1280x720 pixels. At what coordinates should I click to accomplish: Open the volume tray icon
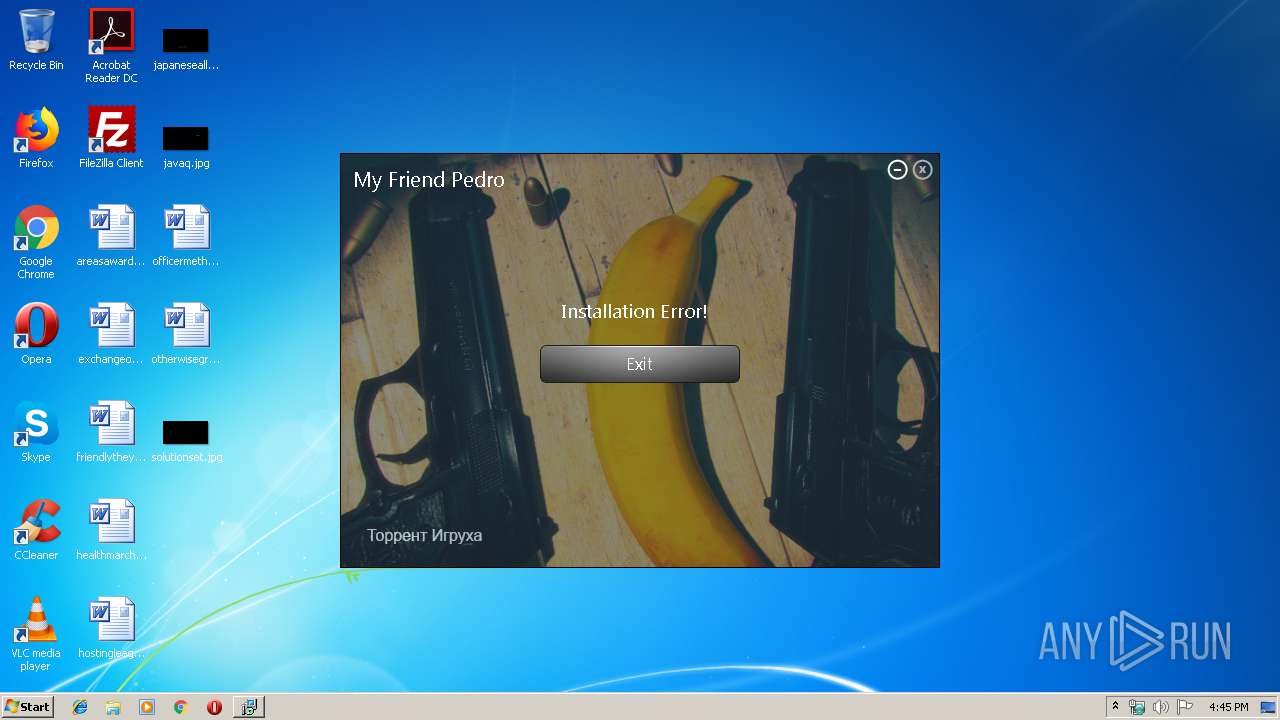click(x=1161, y=707)
